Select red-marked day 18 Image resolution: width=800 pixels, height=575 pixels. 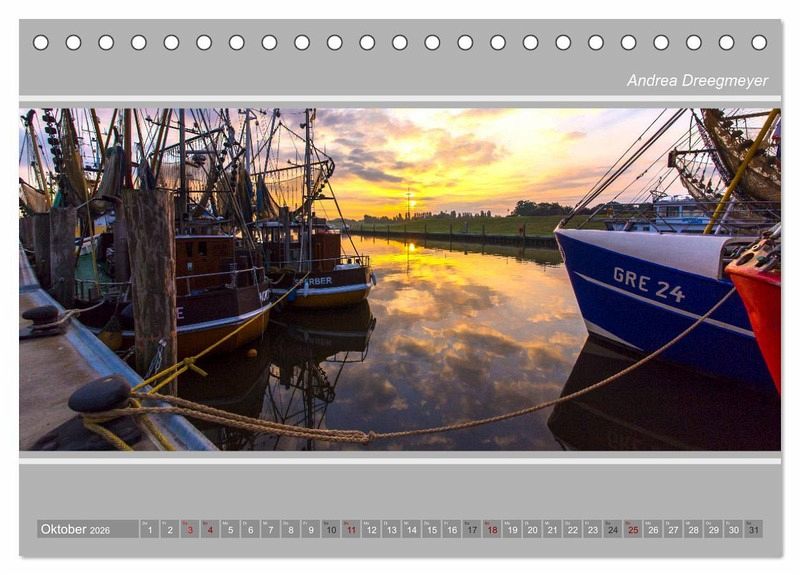492,529
